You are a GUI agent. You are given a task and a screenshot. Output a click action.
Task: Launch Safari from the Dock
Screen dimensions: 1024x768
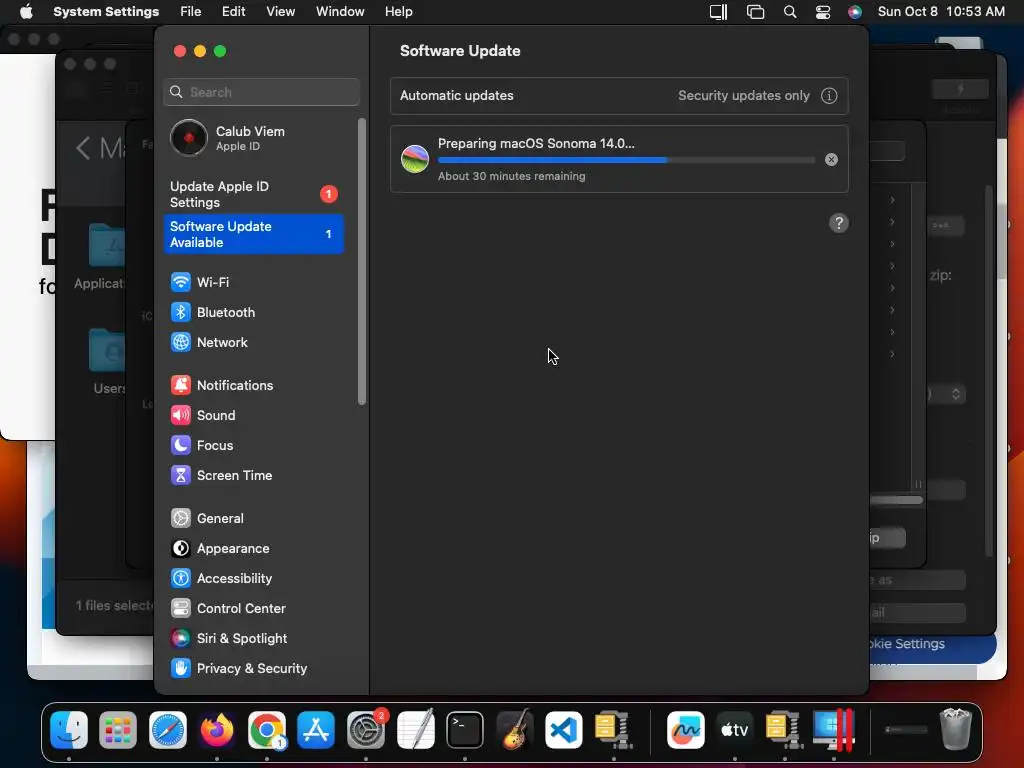click(x=168, y=729)
